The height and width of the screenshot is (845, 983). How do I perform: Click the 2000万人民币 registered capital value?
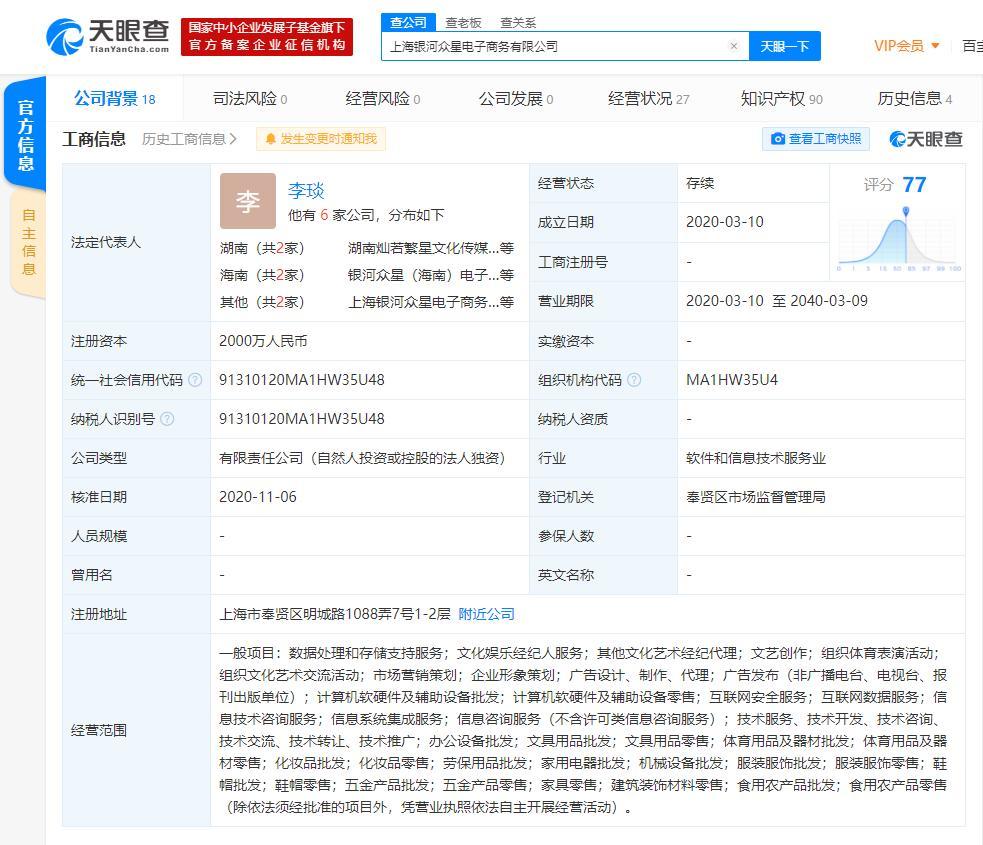tap(263, 341)
